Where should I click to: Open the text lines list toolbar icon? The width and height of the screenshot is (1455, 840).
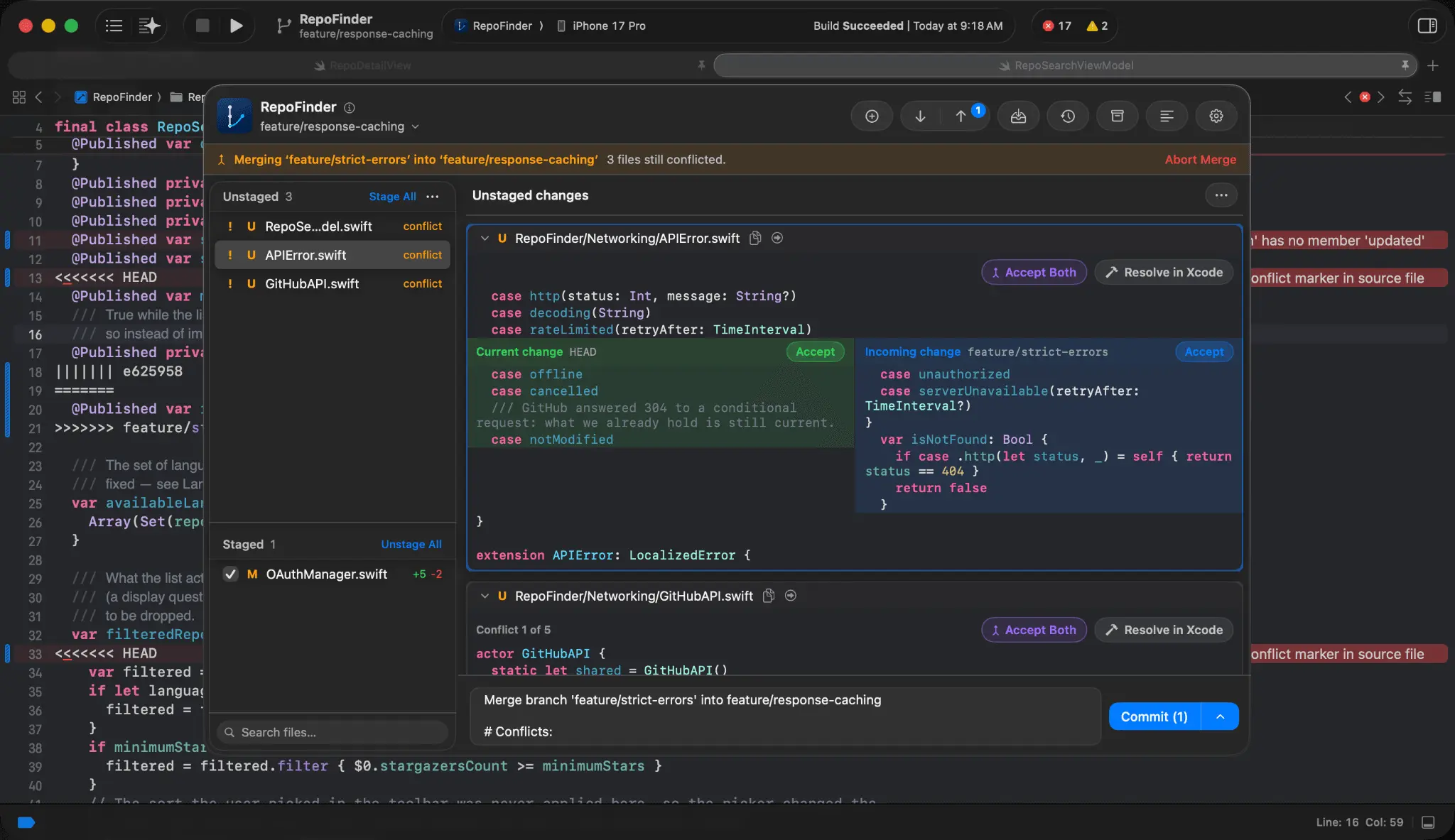click(1167, 116)
